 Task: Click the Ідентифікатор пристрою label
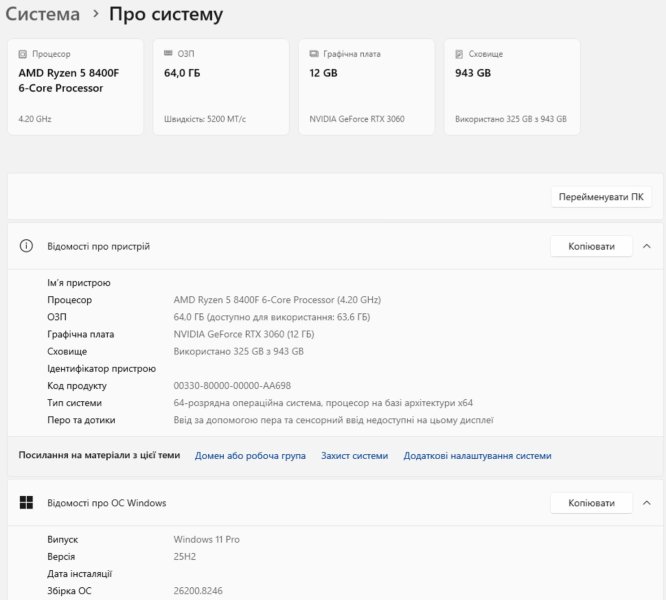coord(102,369)
